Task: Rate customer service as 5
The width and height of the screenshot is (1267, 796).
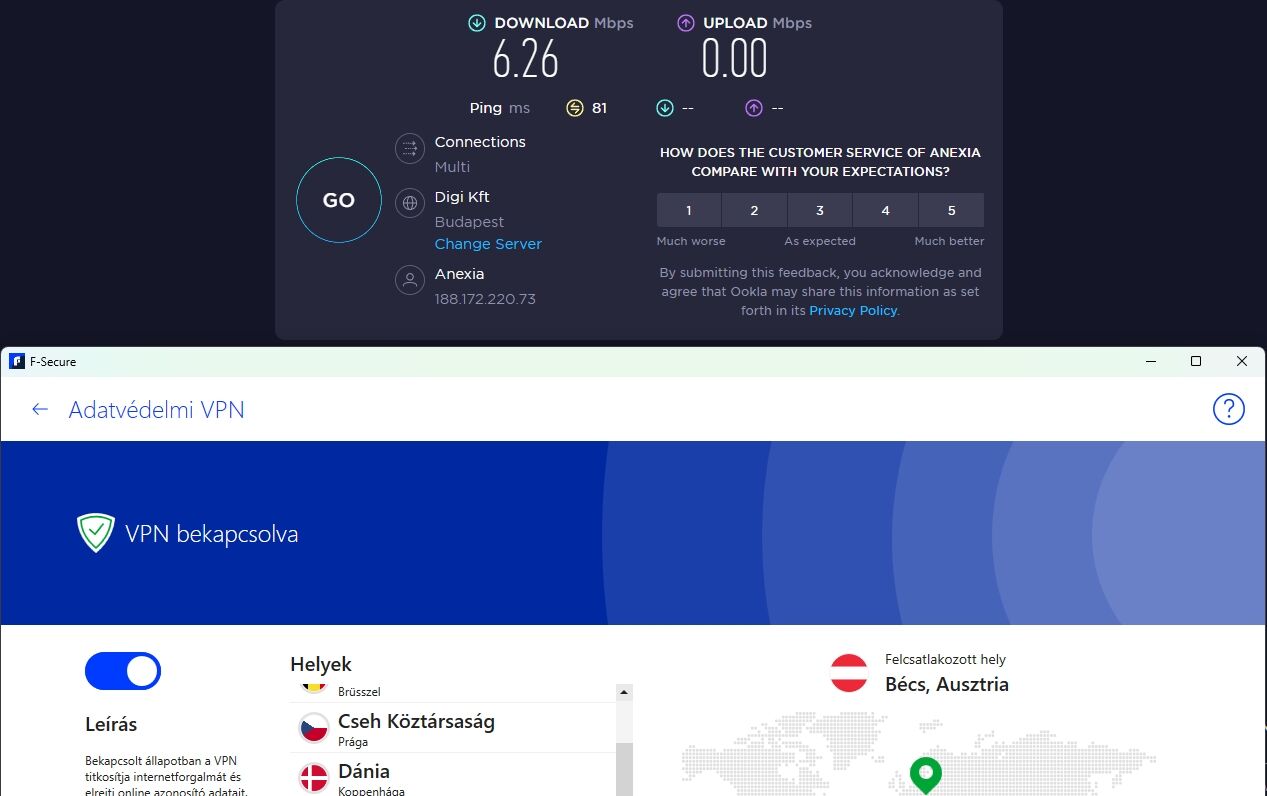Action: click(951, 211)
